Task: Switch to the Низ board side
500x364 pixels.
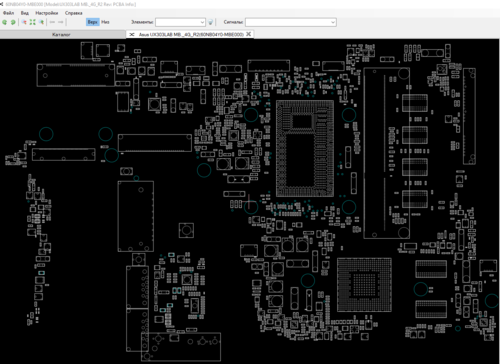Action: point(105,22)
